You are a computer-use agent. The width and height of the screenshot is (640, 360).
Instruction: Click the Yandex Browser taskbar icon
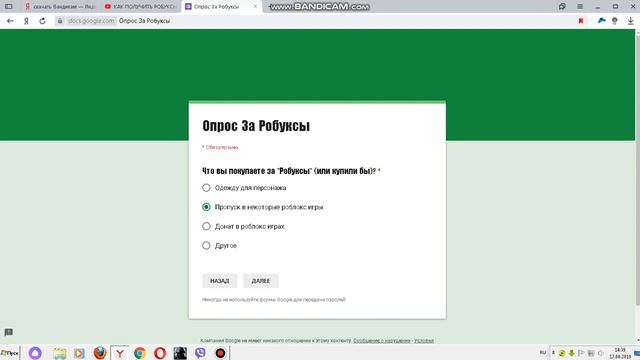point(120,353)
